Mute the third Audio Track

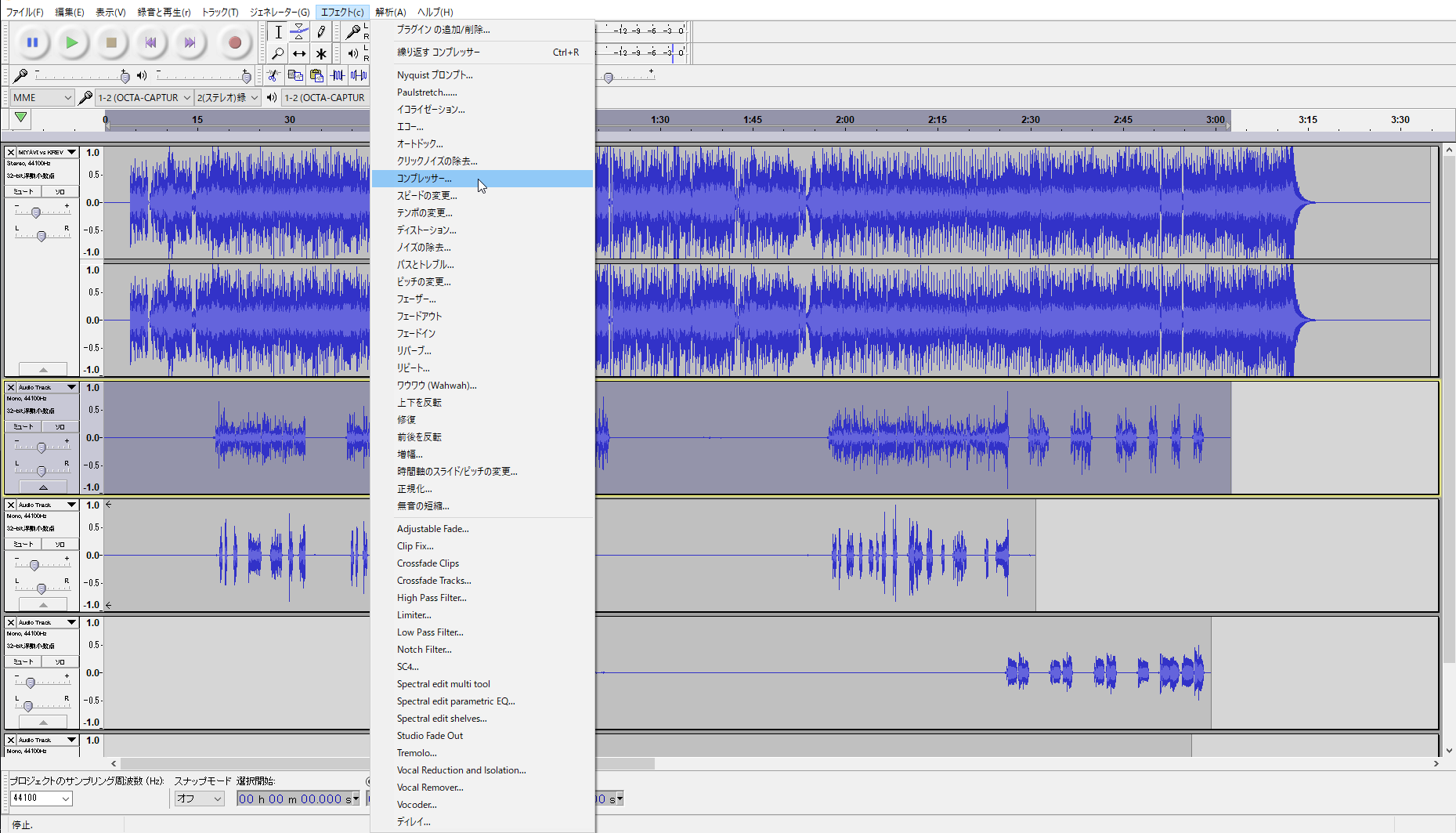click(23, 544)
